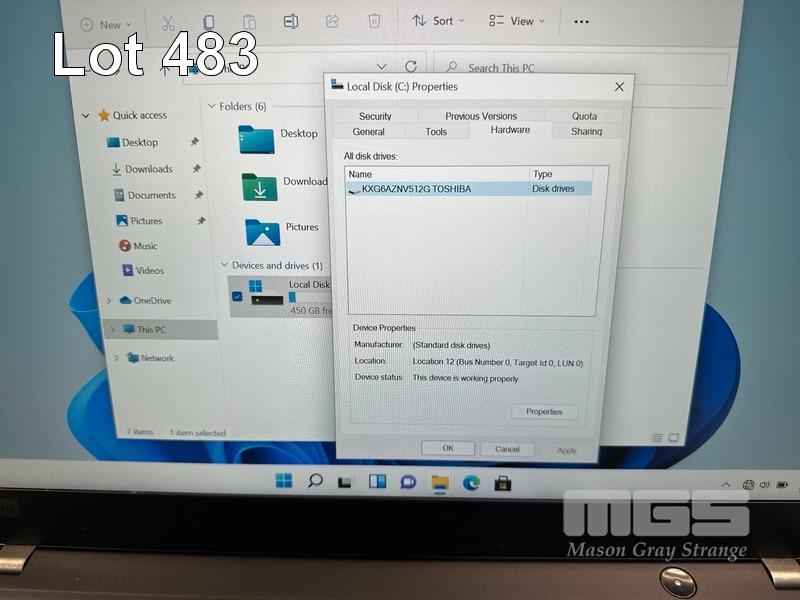Switch to details view layout icon
Screen dimensions: 800x600
pyautogui.click(x=657, y=437)
